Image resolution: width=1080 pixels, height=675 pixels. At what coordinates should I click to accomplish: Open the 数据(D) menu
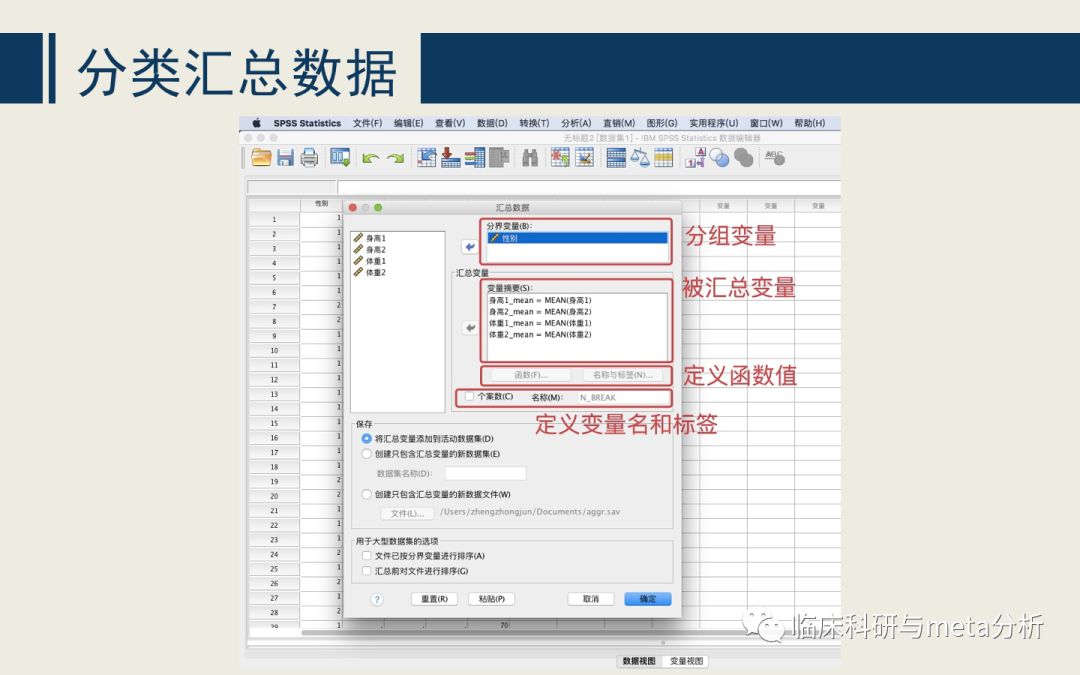(x=492, y=123)
